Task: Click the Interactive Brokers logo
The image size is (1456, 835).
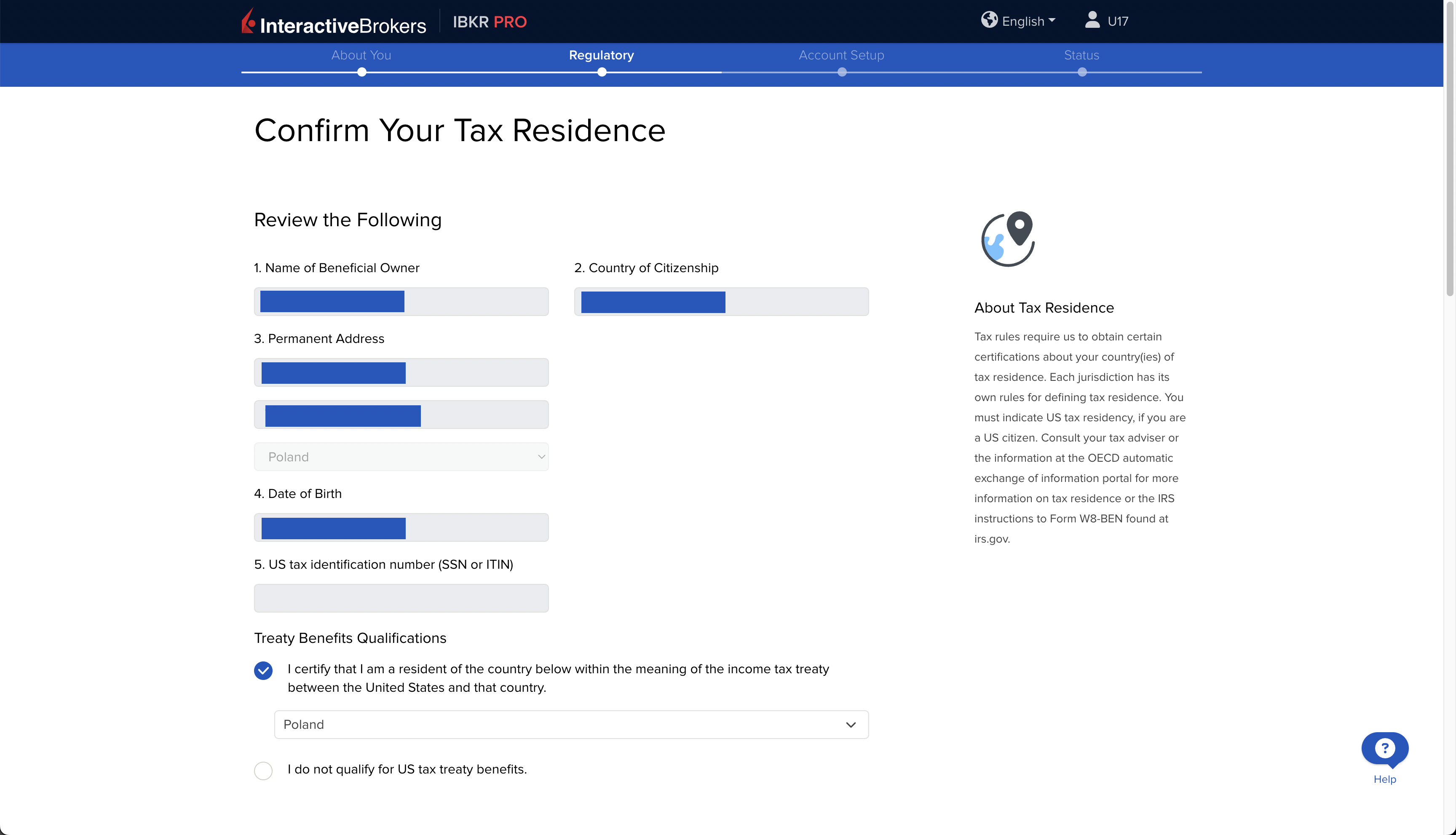Action: point(334,22)
